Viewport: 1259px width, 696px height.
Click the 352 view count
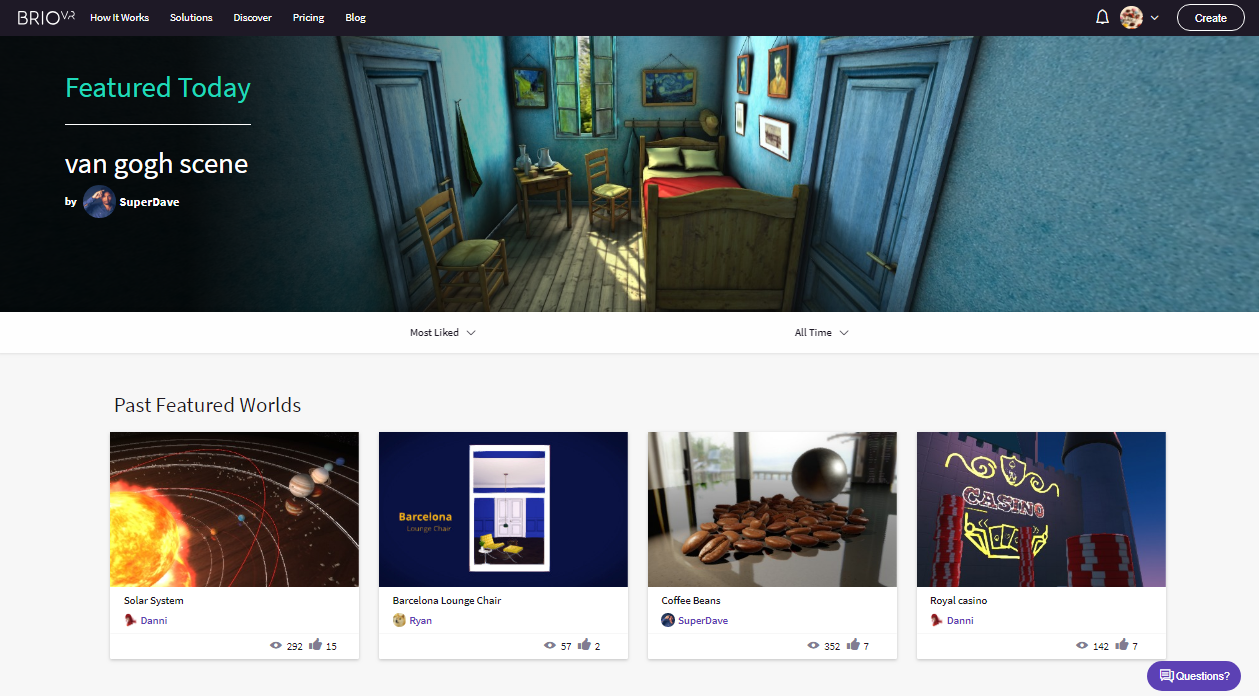point(833,647)
